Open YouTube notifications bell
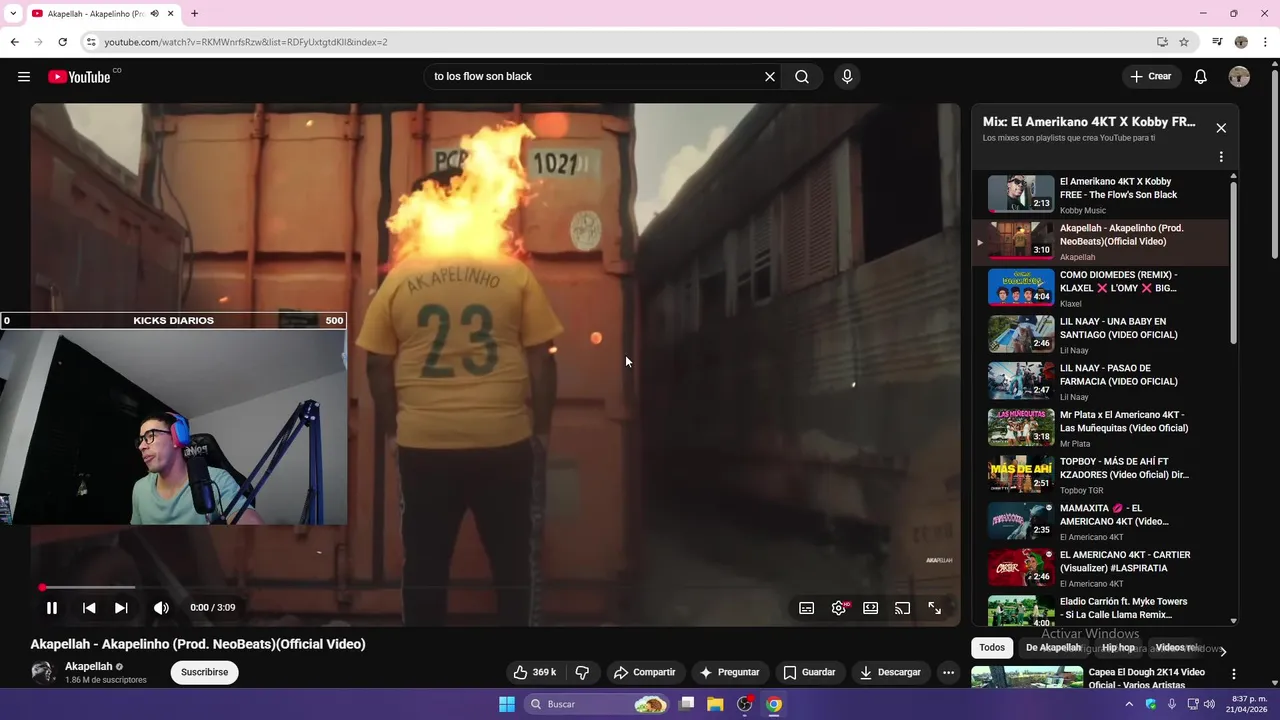The height and width of the screenshot is (720, 1280). (1201, 77)
